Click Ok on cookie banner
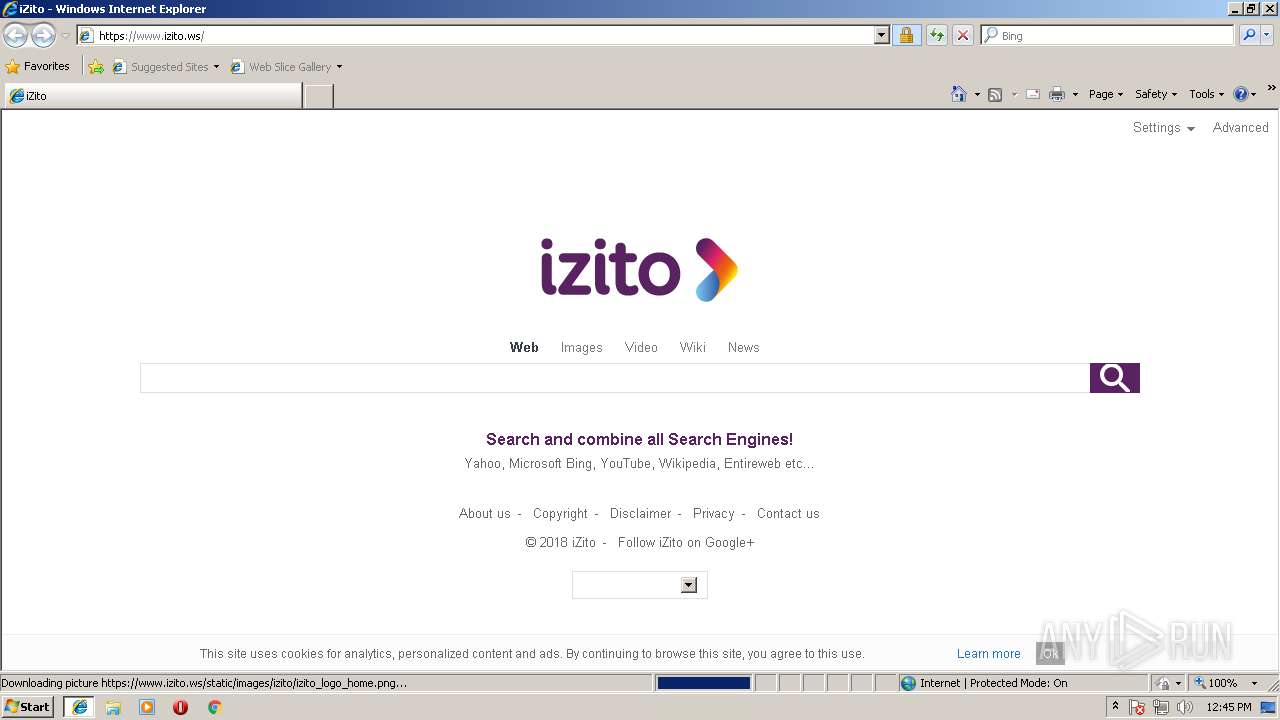The image size is (1280, 720). [x=1050, y=654]
